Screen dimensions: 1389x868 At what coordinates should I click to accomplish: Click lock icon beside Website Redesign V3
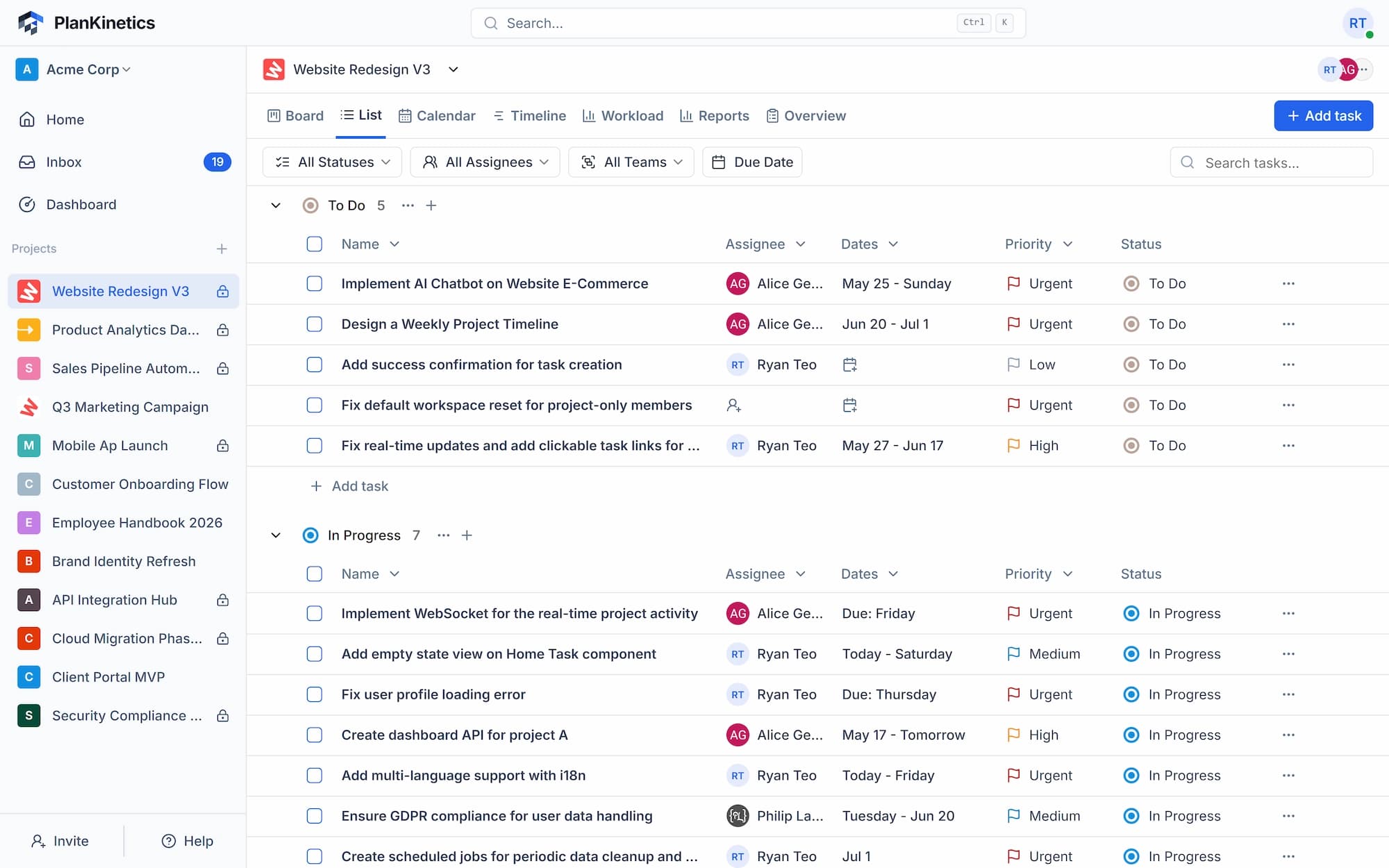(222, 292)
